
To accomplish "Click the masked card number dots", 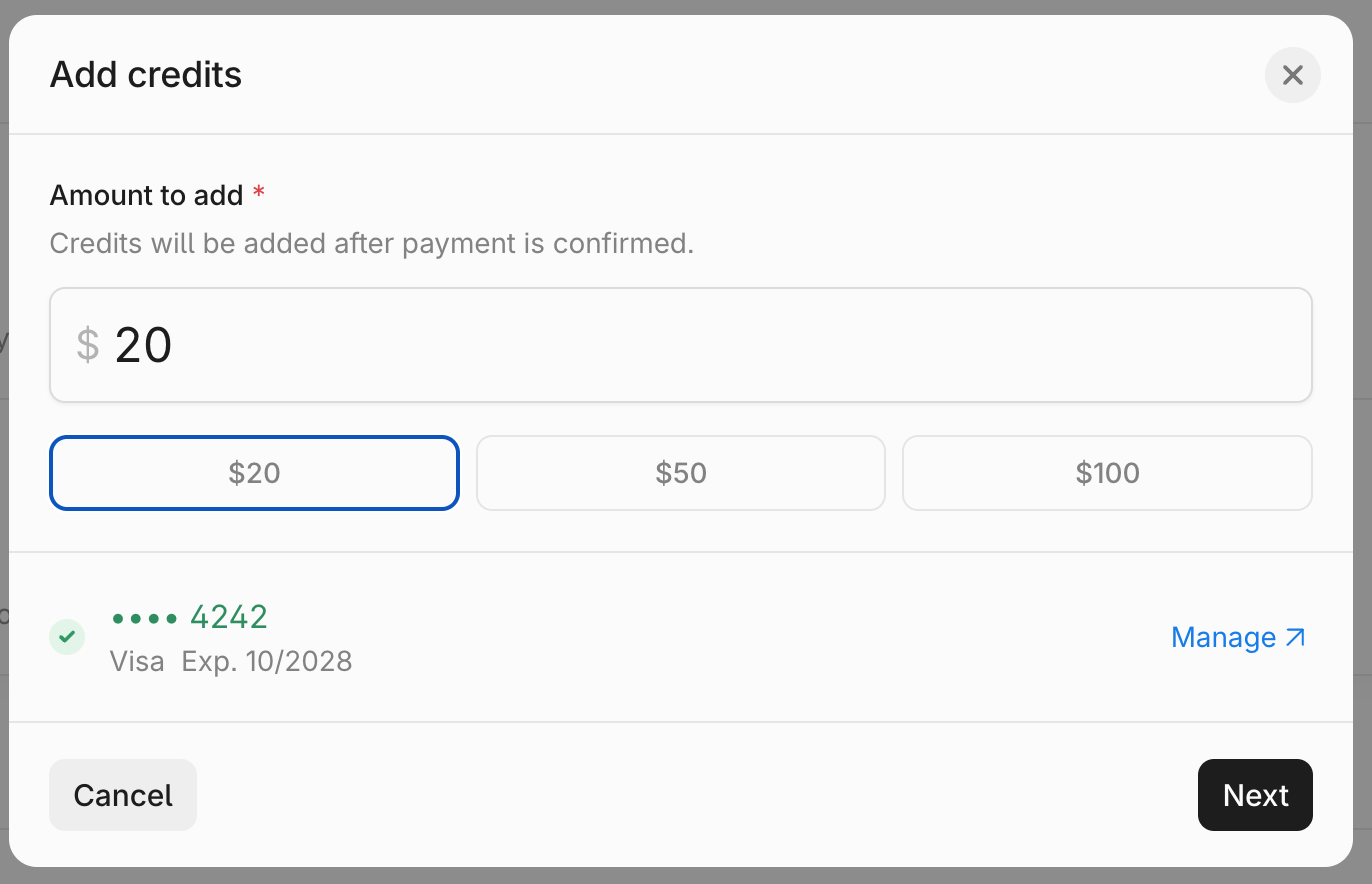I will pyautogui.click(x=143, y=618).
